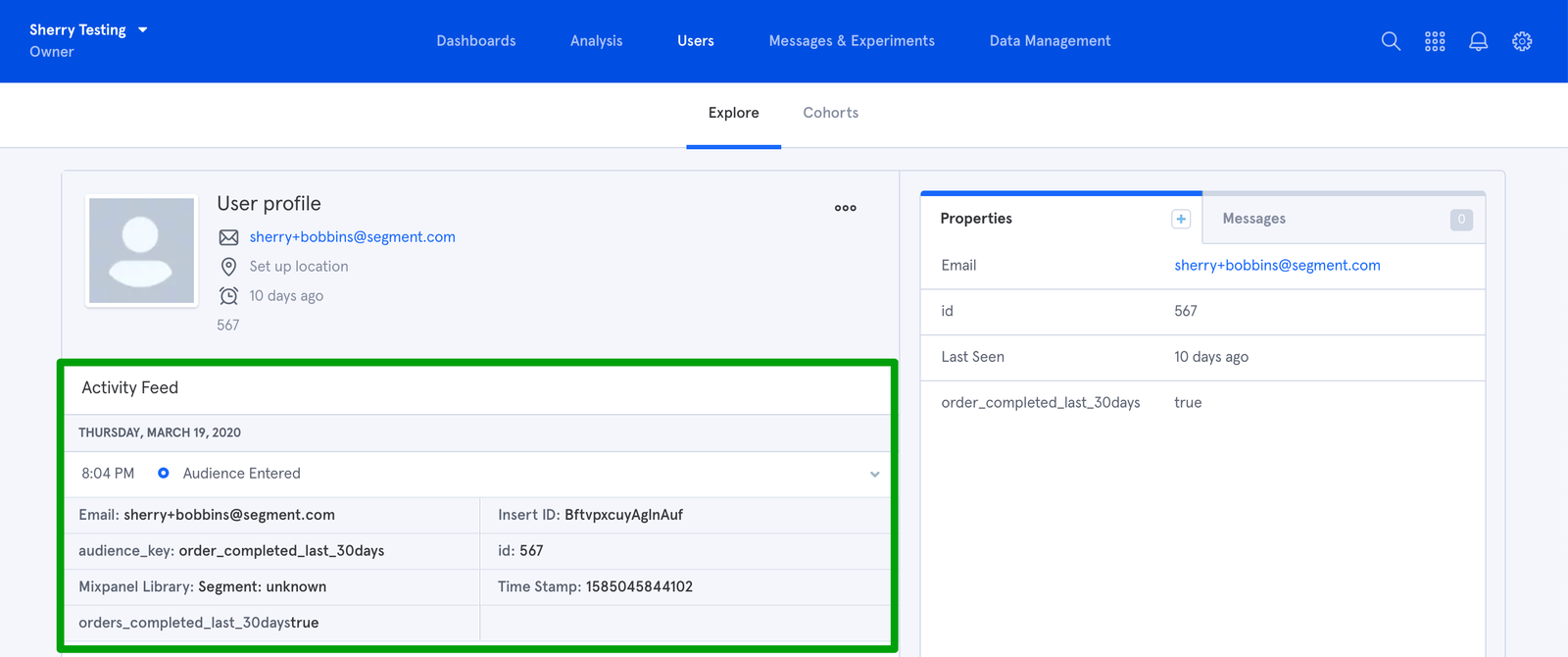The image size is (1568, 657).
Task: Click the envelope icon in user profile
Action: (x=228, y=237)
